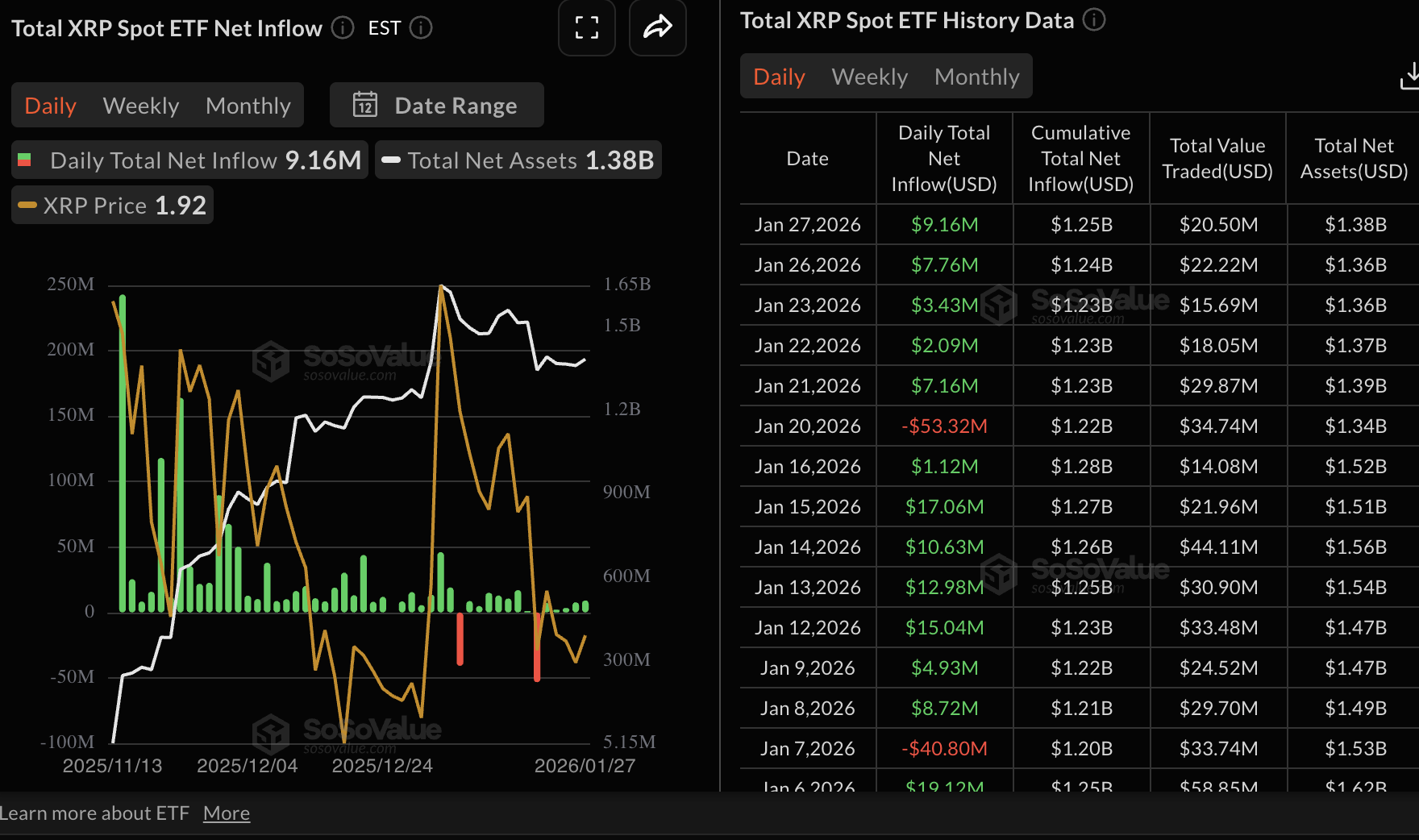Click the info icon next to EST
This screenshot has height=840, width=1419.
coord(421,28)
